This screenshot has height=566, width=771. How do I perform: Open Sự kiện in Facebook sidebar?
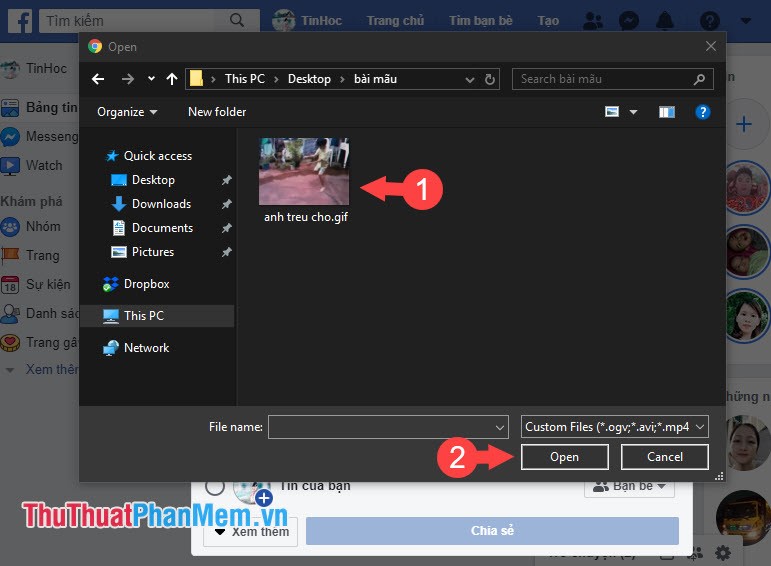point(35,285)
